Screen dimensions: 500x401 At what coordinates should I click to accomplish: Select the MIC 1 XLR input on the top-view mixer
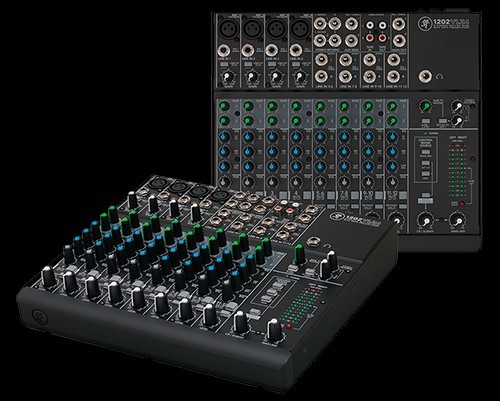(229, 29)
